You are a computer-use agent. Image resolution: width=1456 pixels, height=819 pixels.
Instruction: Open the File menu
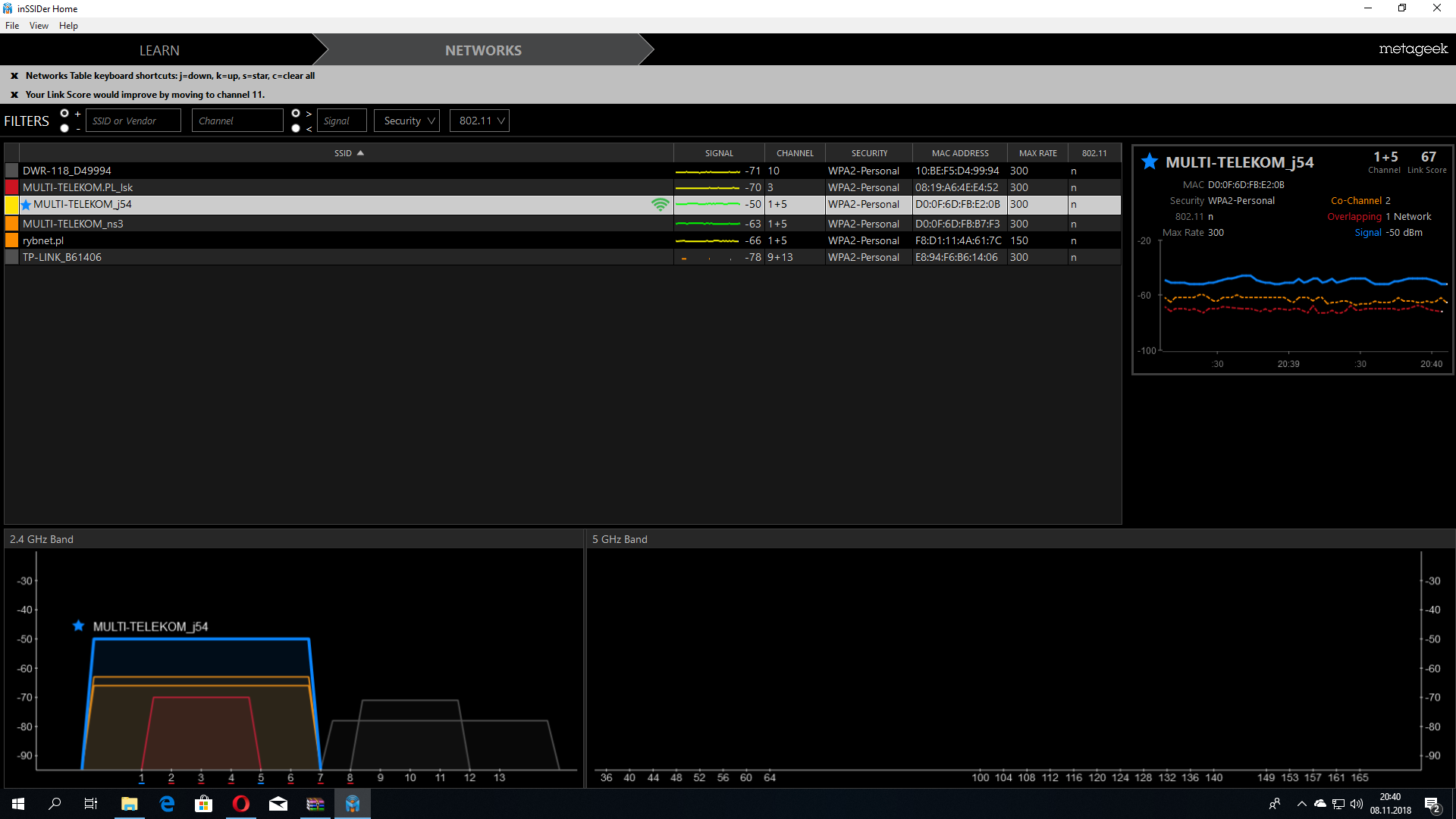coord(12,26)
